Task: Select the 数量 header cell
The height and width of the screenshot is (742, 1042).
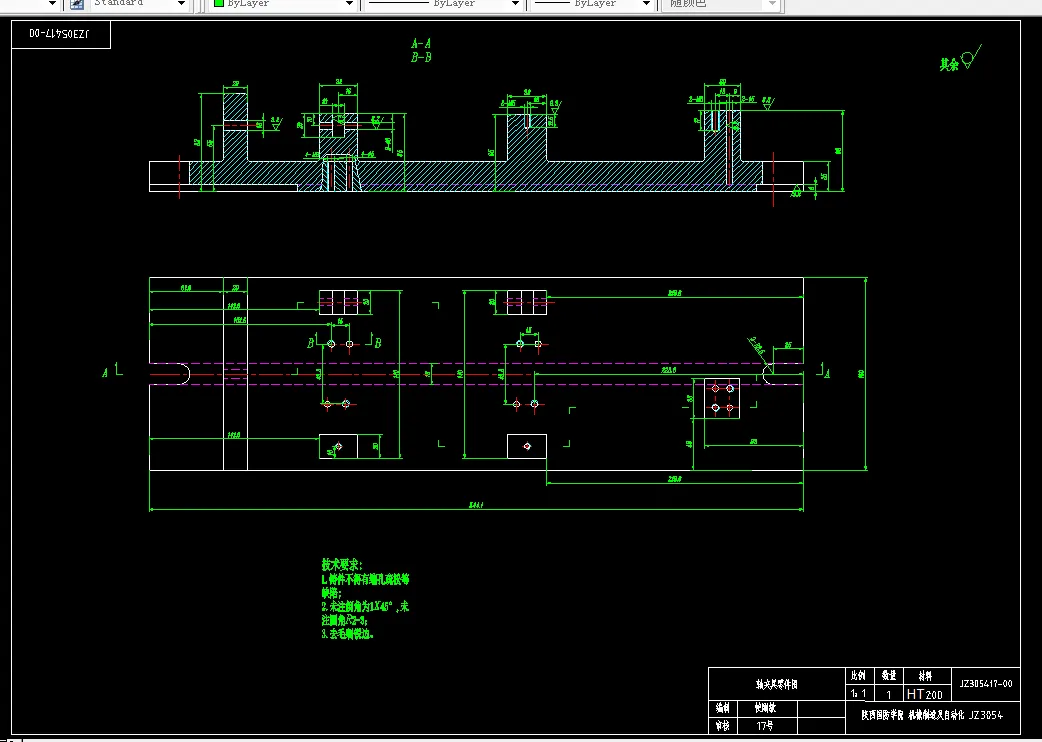Action: (x=888, y=676)
